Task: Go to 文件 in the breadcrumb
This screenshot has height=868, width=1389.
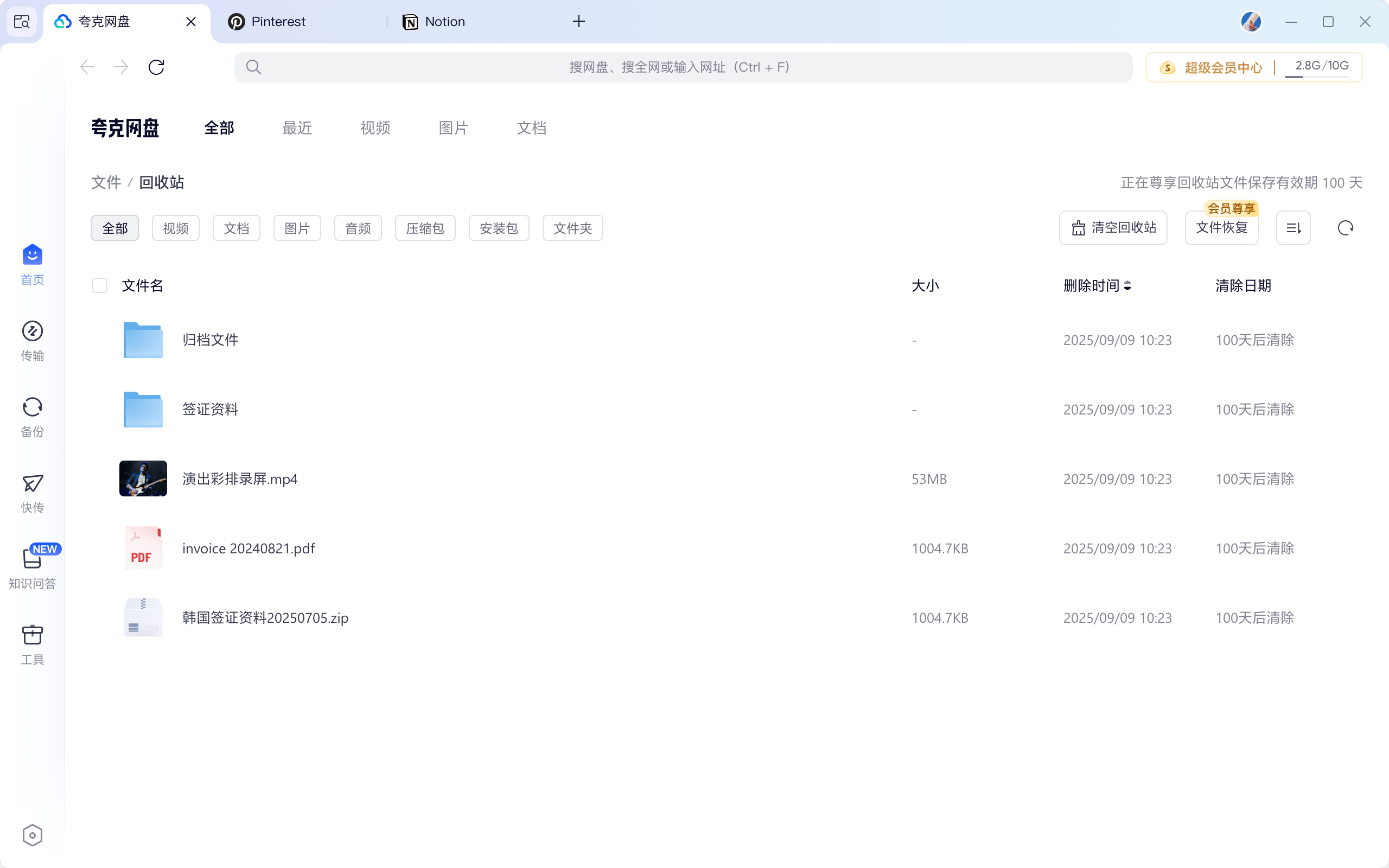Action: click(x=106, y=183)
